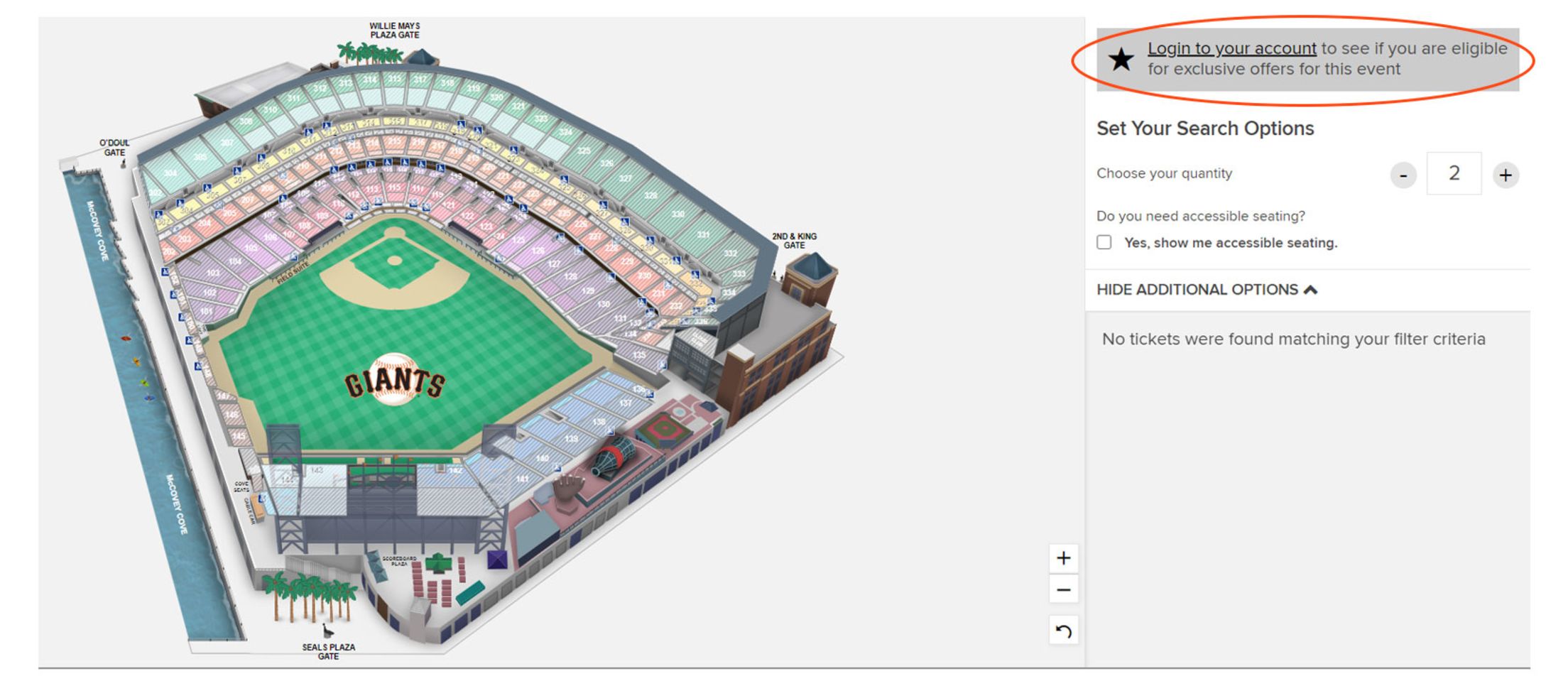Click the Giants logo on the outfield
Image resolution: width=1568 pixels, height=686 pixels.
pos(395,381)
